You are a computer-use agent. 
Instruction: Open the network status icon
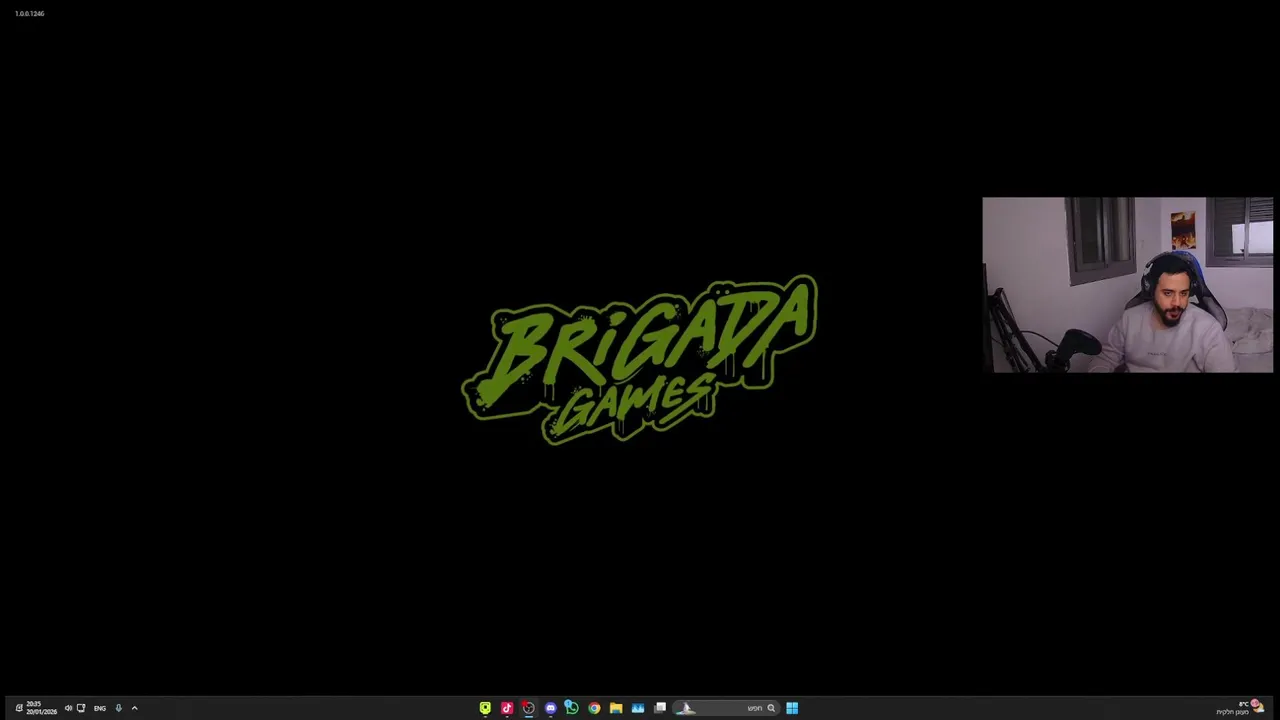(81, 708)
